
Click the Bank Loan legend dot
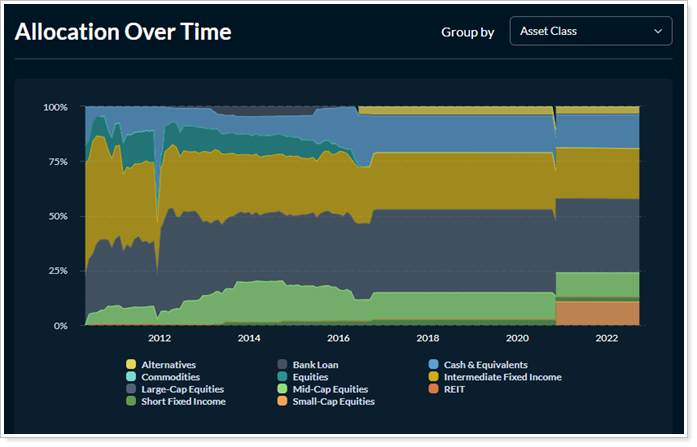[x=282, y=365]
